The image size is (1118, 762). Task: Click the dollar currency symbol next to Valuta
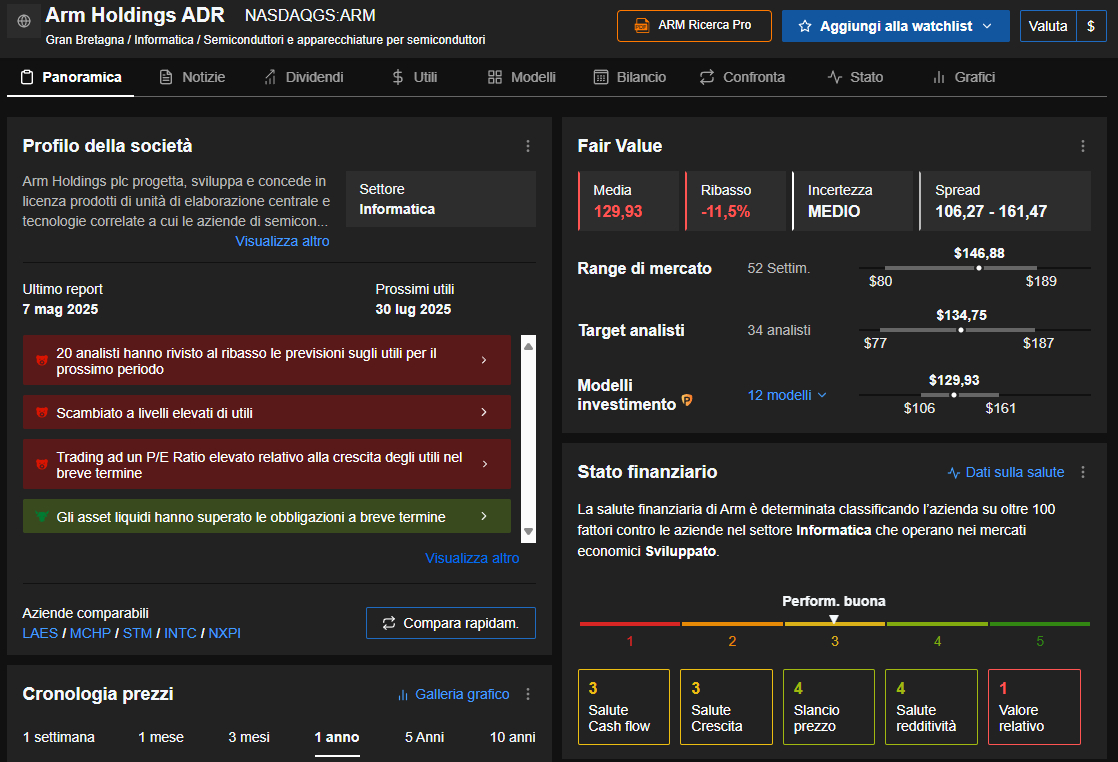pyautogui.click(x=1091, y=26)
